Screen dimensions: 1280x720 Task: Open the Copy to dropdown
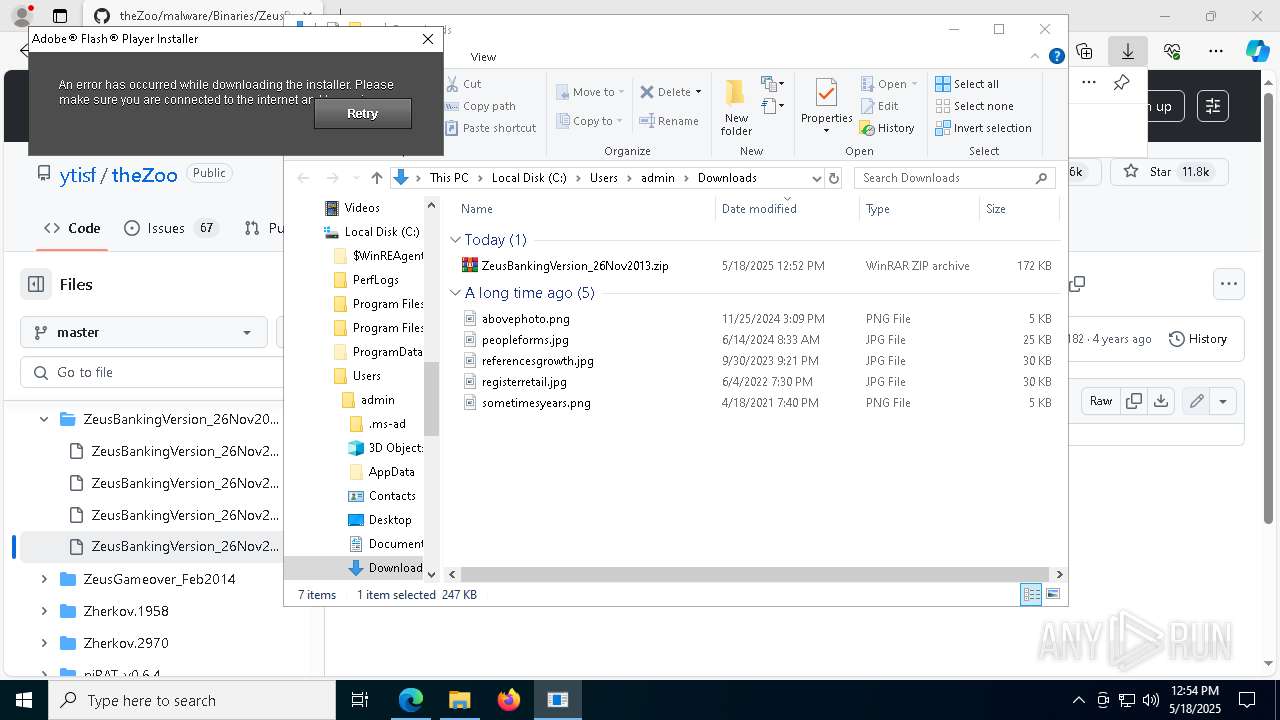coord(590,121)
